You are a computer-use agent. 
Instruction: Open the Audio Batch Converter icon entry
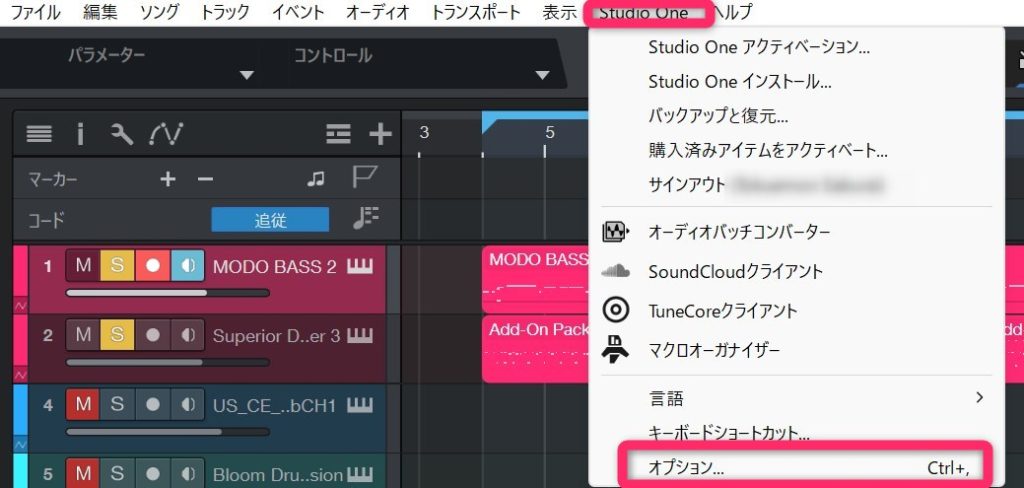click(616, 232)
